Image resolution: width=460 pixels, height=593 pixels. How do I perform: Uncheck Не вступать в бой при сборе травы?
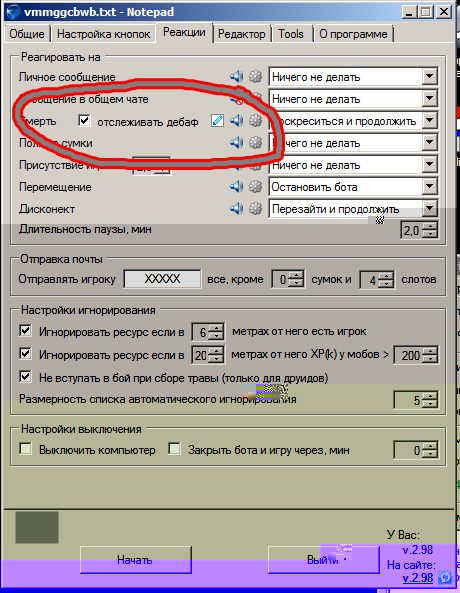tap(25, 377)
